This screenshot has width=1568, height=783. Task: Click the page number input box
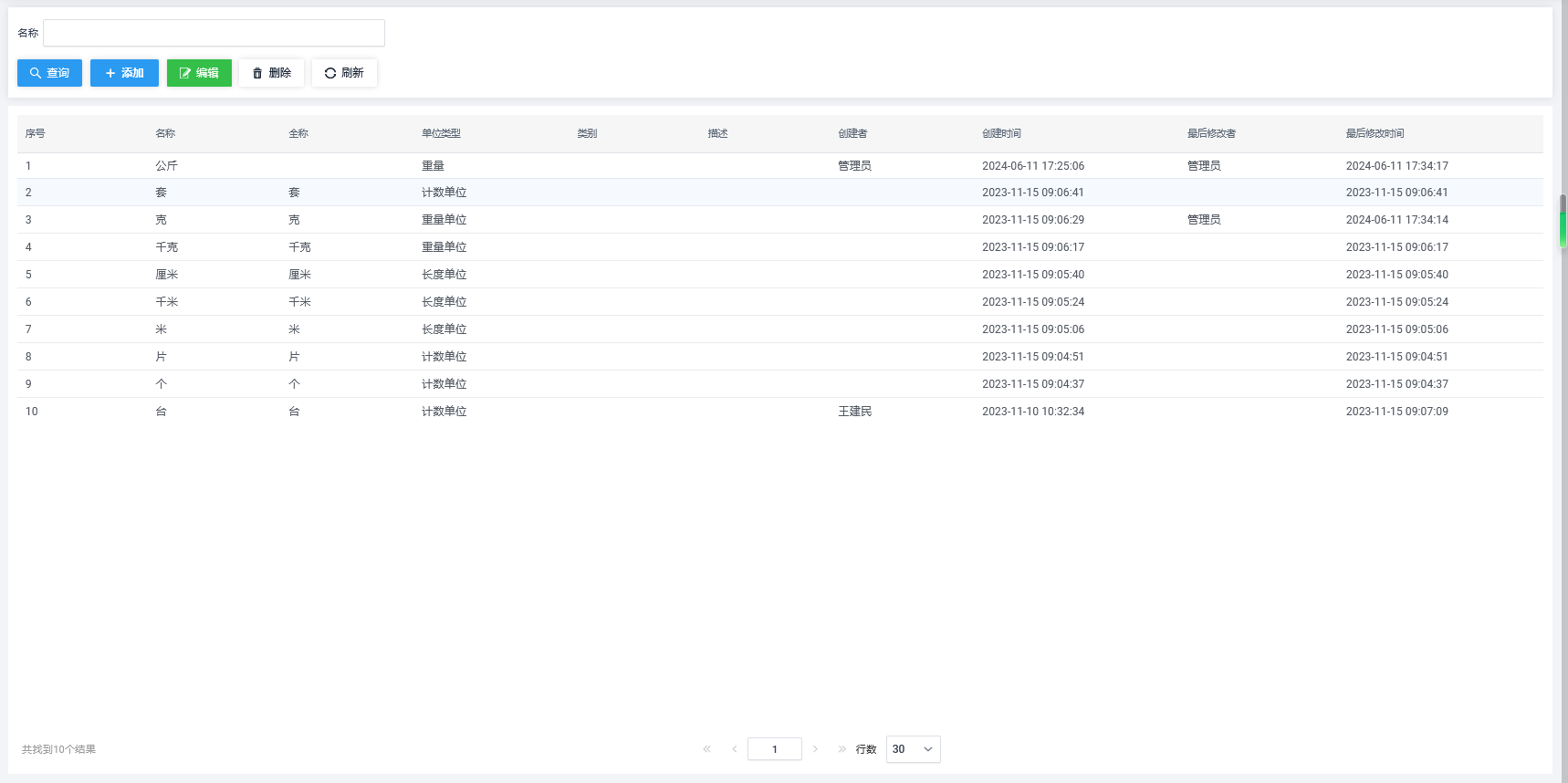click(x=774, y=749)
